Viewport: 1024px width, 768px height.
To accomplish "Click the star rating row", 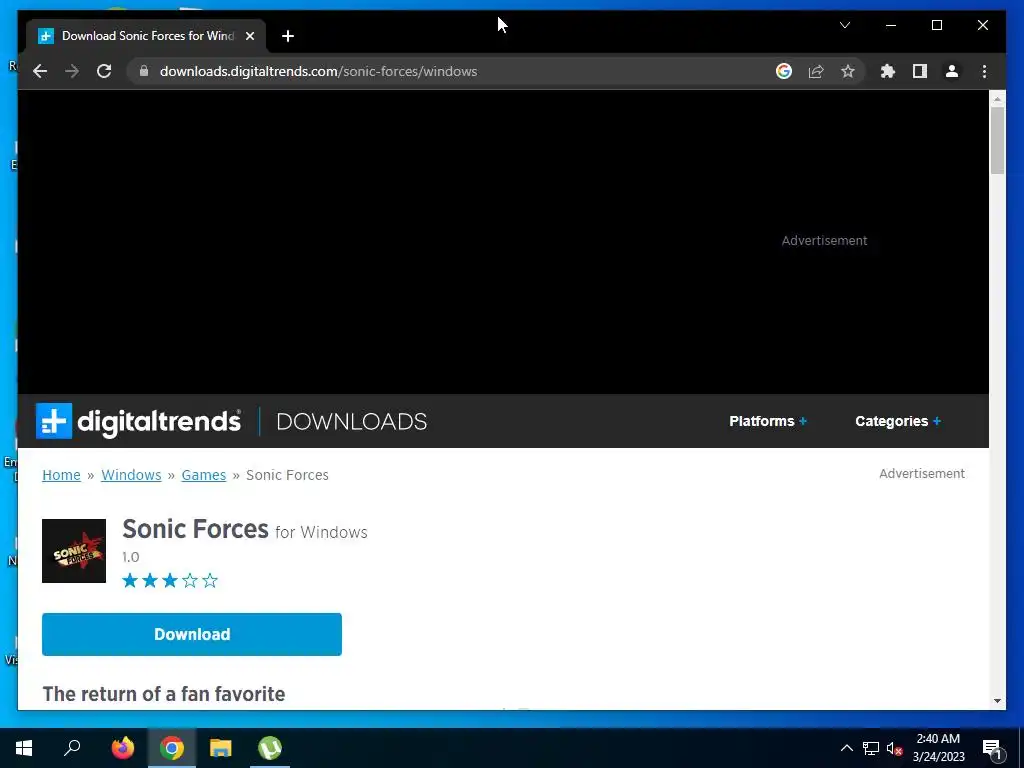I will coord(170,581).
